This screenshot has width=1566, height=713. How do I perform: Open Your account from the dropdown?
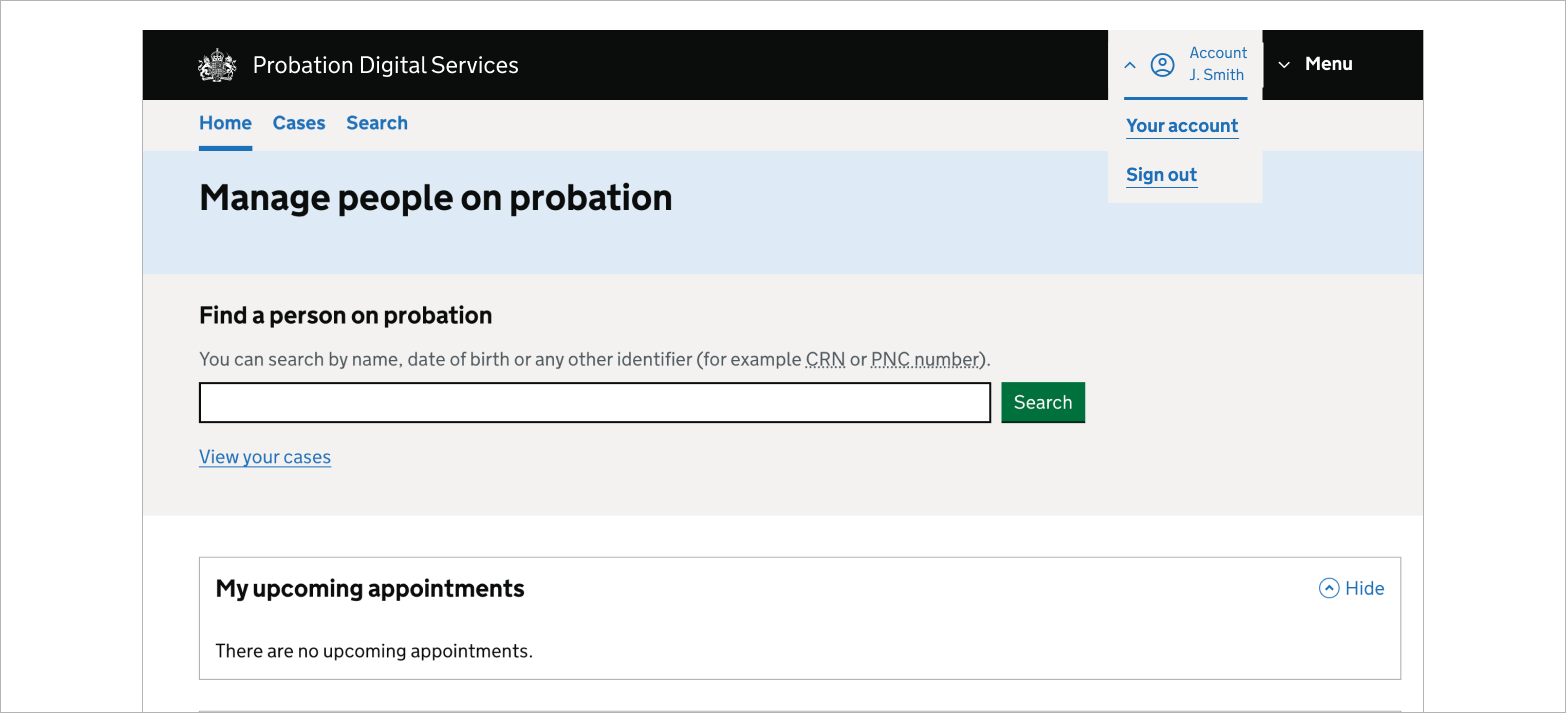[x=1182, y=126]
